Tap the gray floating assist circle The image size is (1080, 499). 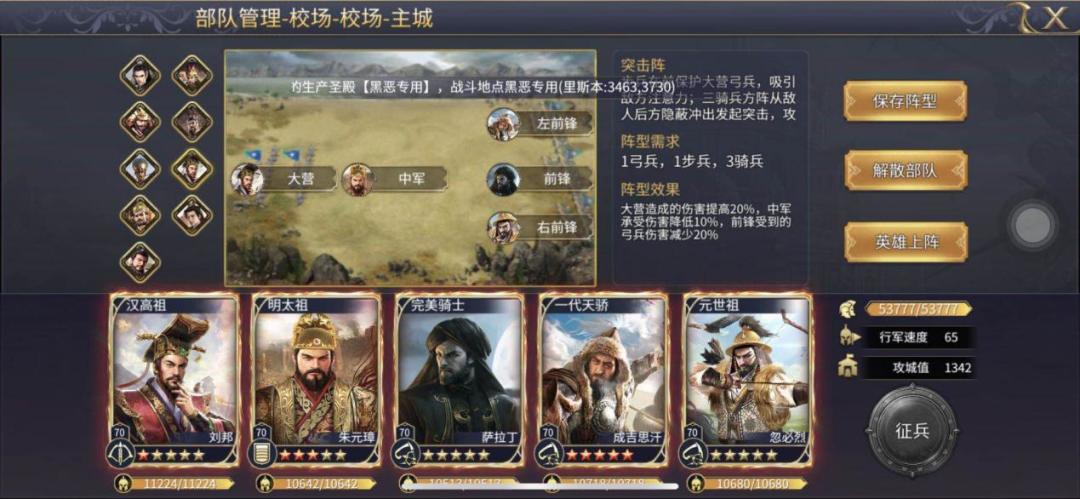[1034, 225]
